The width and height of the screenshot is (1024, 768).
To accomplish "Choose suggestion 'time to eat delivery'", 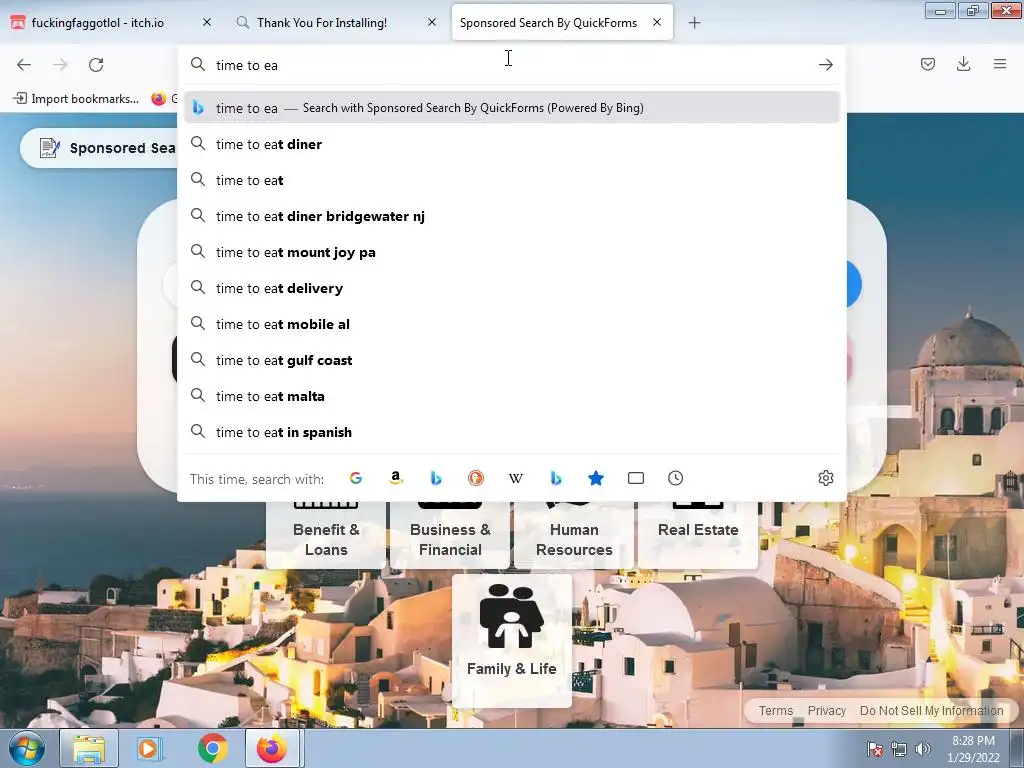I will tap(512, 288).
